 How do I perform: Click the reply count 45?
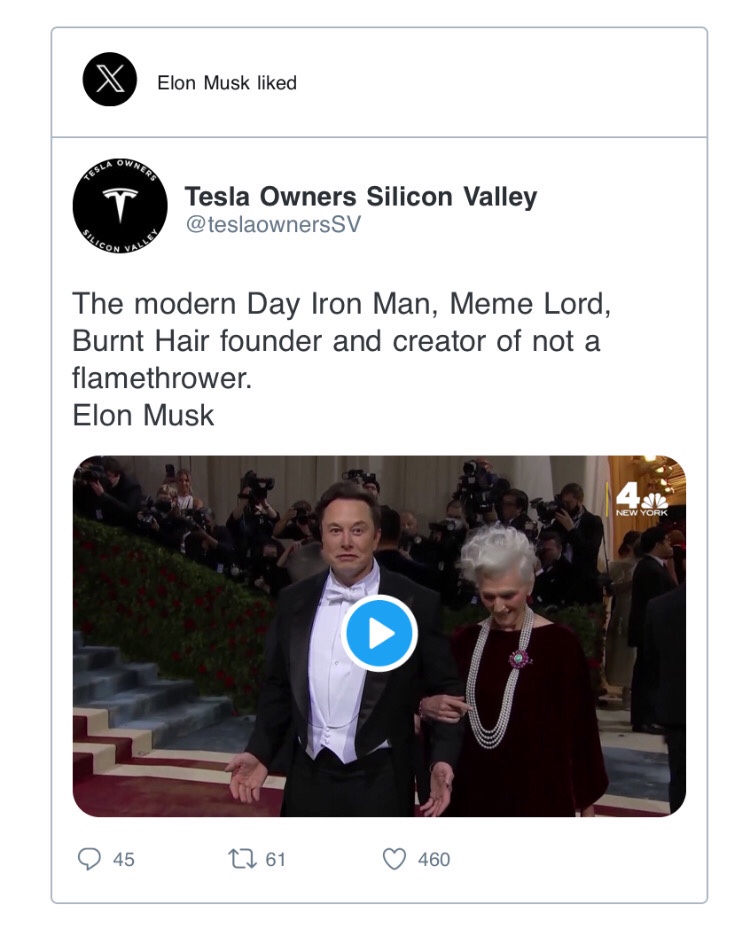124,859
